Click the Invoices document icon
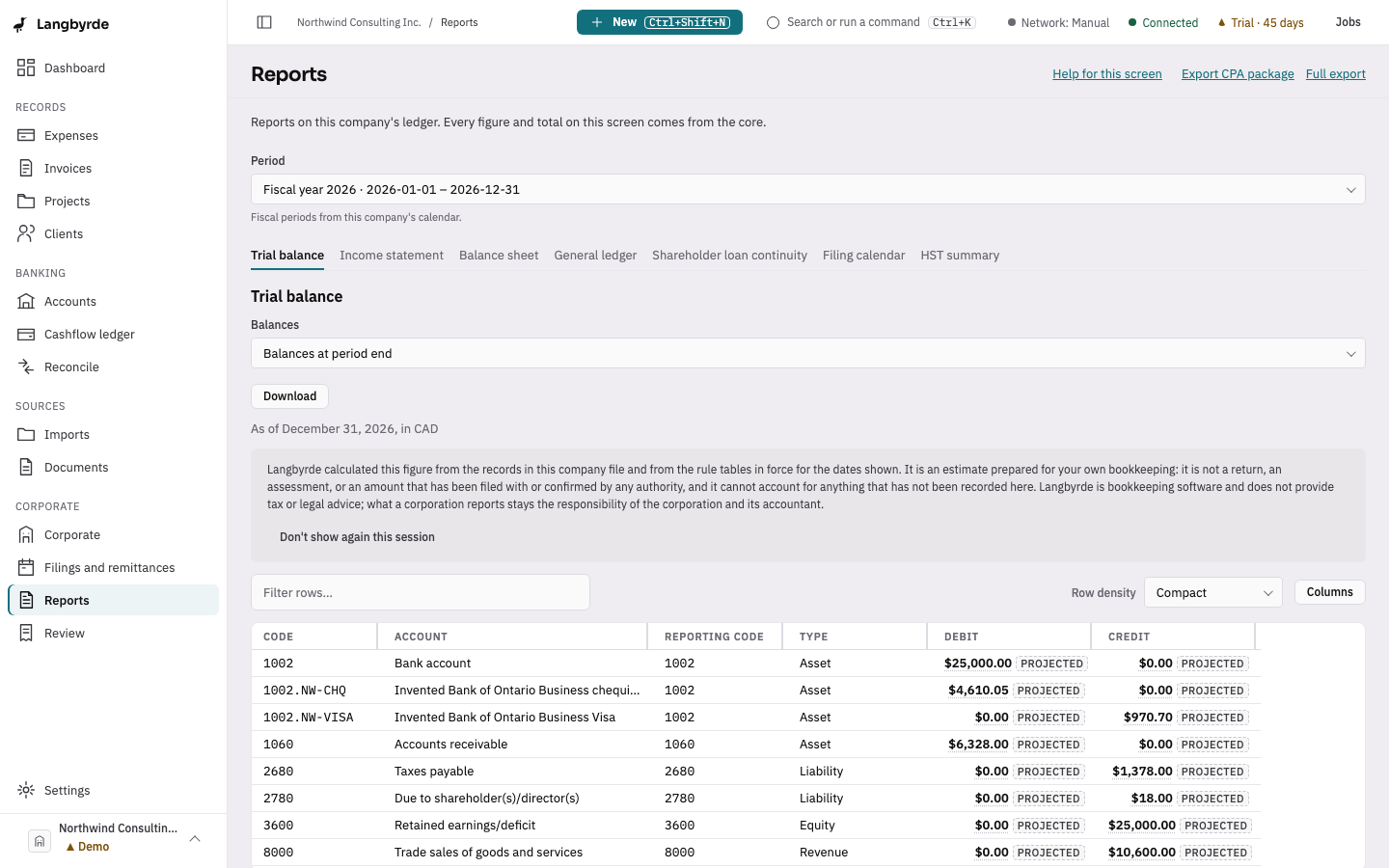Viewport: 1389px width, 868px height. (x=26, y=168)
